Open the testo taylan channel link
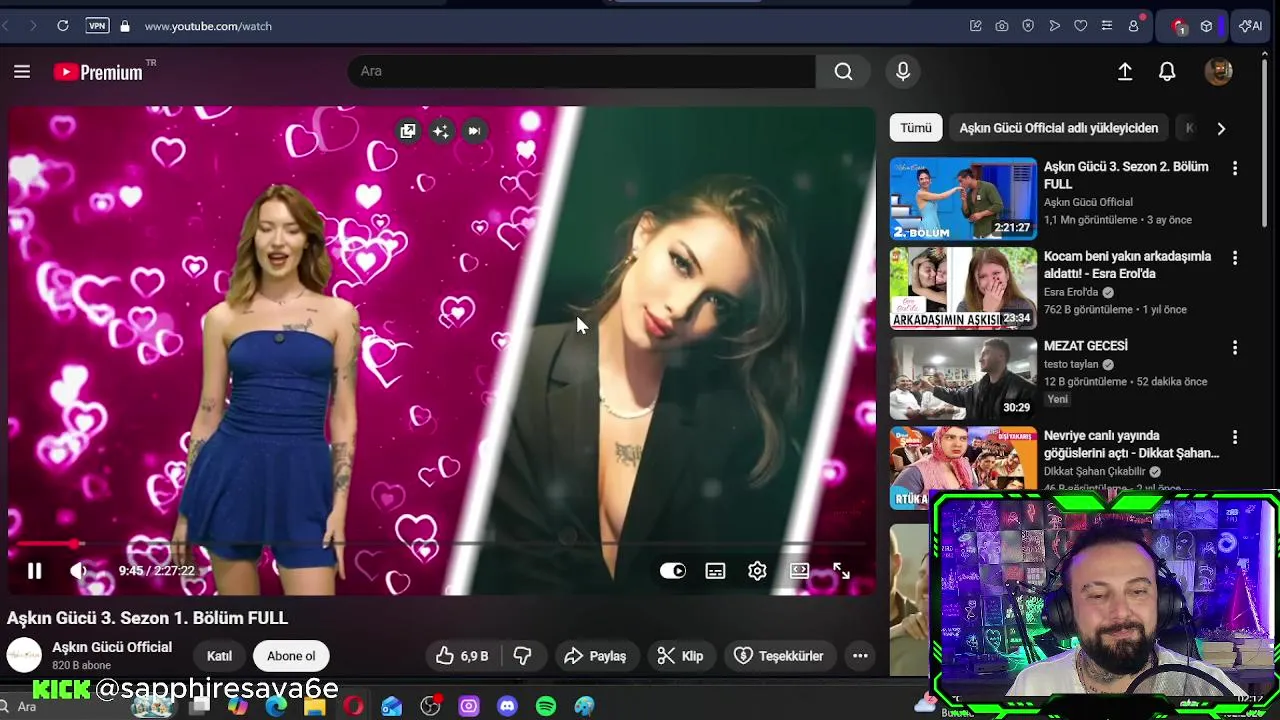 coord(1071,365)
